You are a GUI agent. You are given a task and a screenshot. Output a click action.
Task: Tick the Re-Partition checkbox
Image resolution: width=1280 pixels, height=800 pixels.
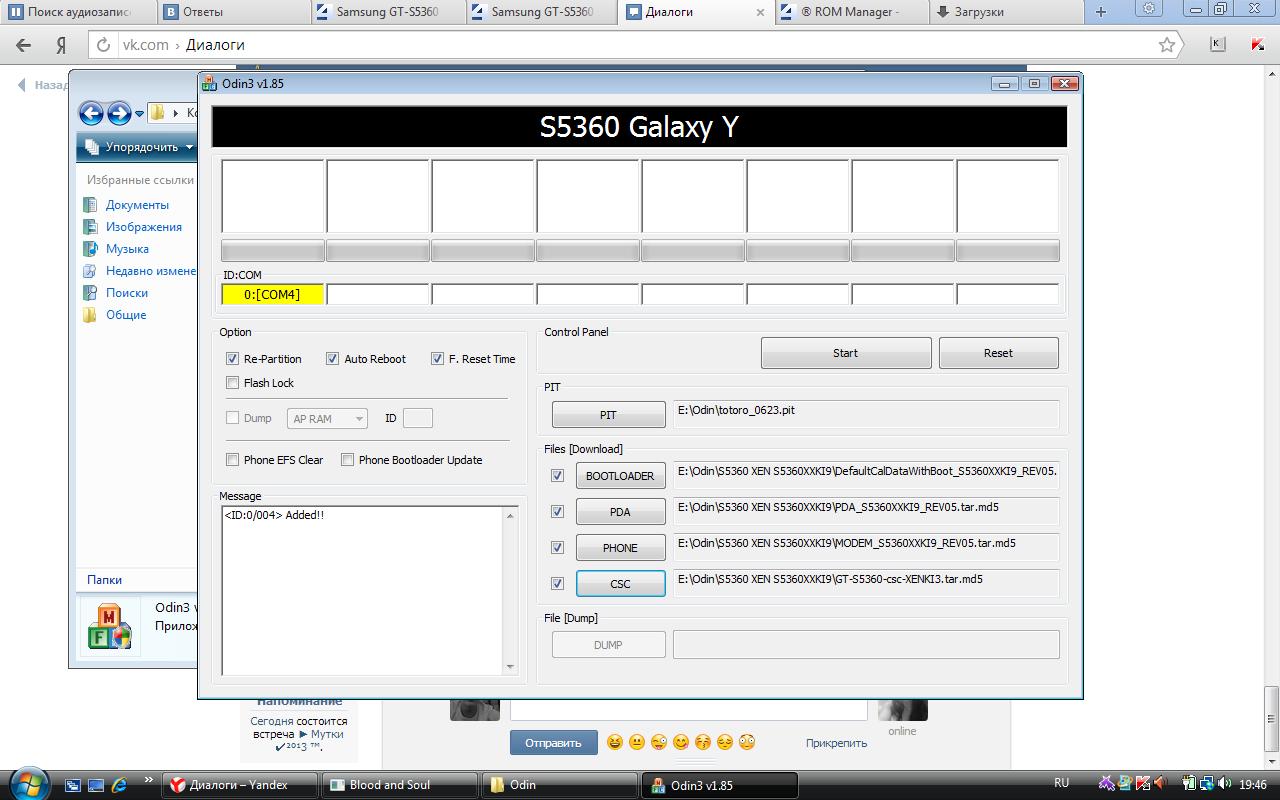point(233,359)
